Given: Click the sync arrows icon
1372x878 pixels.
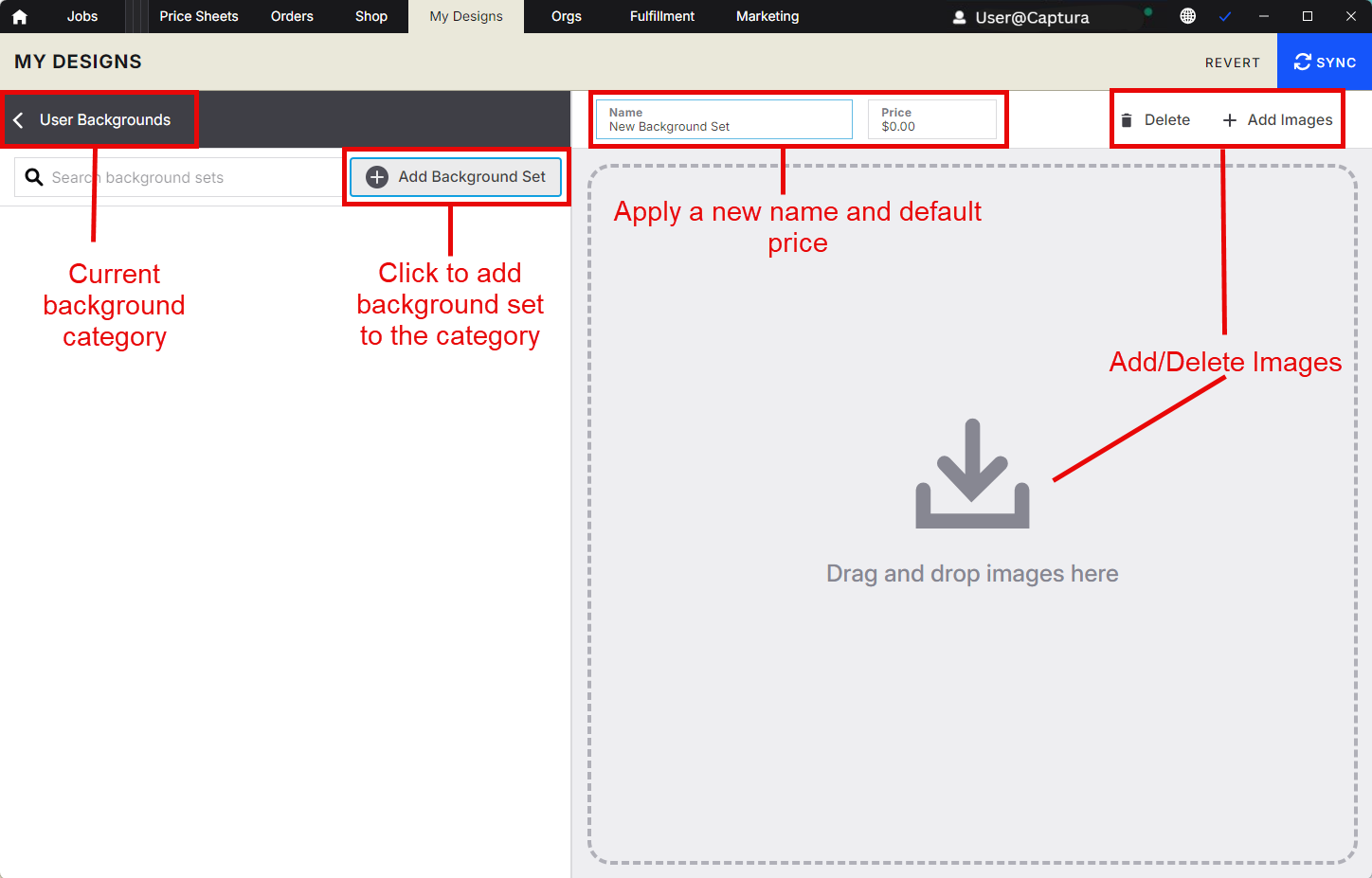Looking at the screenshot, I should coord(1303,62).
